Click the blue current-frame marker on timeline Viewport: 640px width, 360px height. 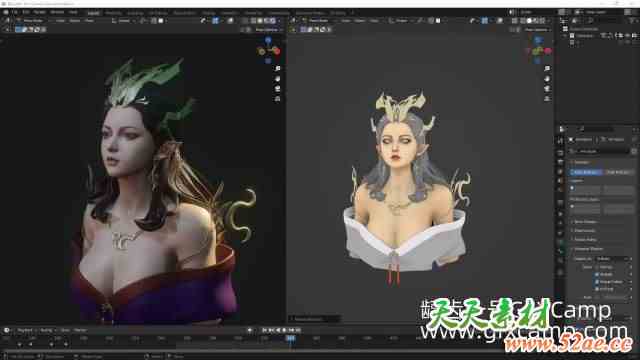tap(290, 338)
